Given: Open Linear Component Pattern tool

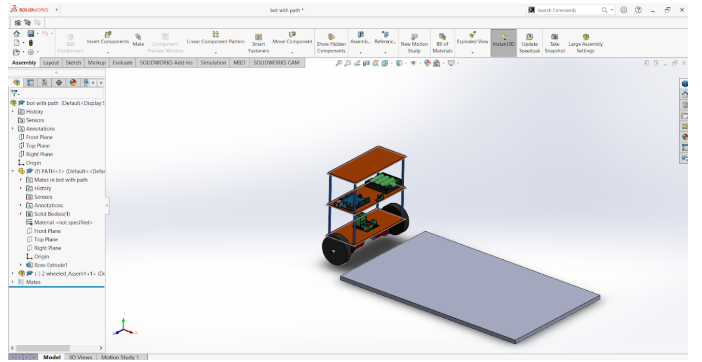Looking at the screenshot, I should (215, 38).
